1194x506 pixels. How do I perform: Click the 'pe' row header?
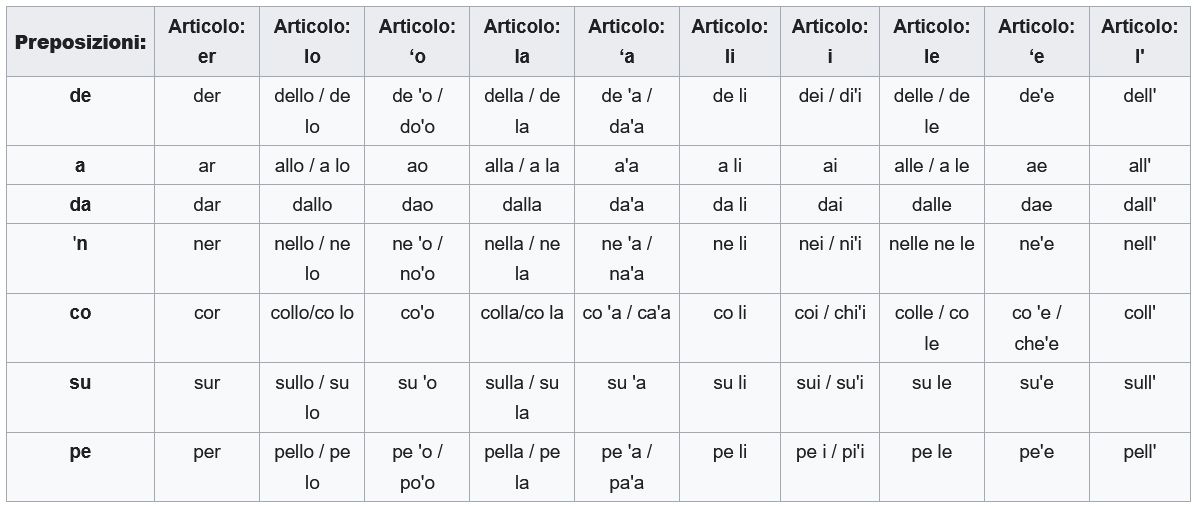[80, 467]
